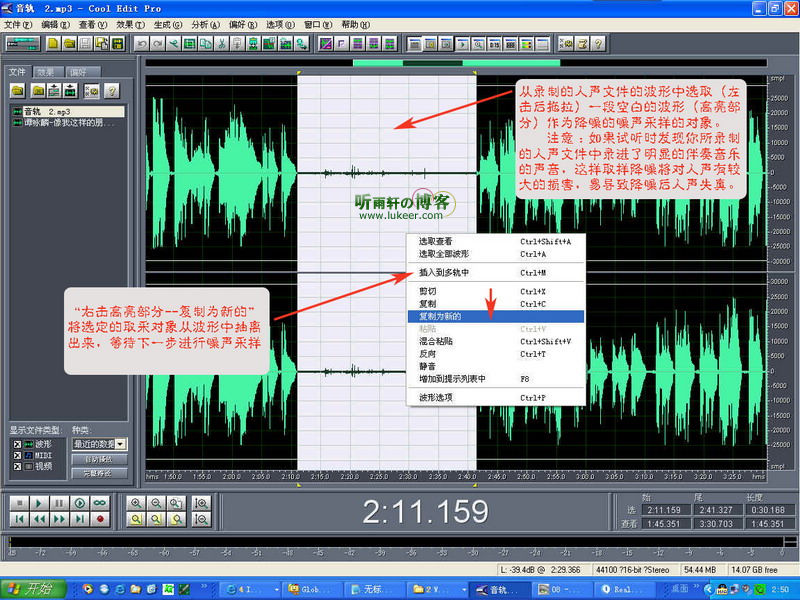Open the 效果(T) menu
800x600 pixels.
tap(130, 24)
